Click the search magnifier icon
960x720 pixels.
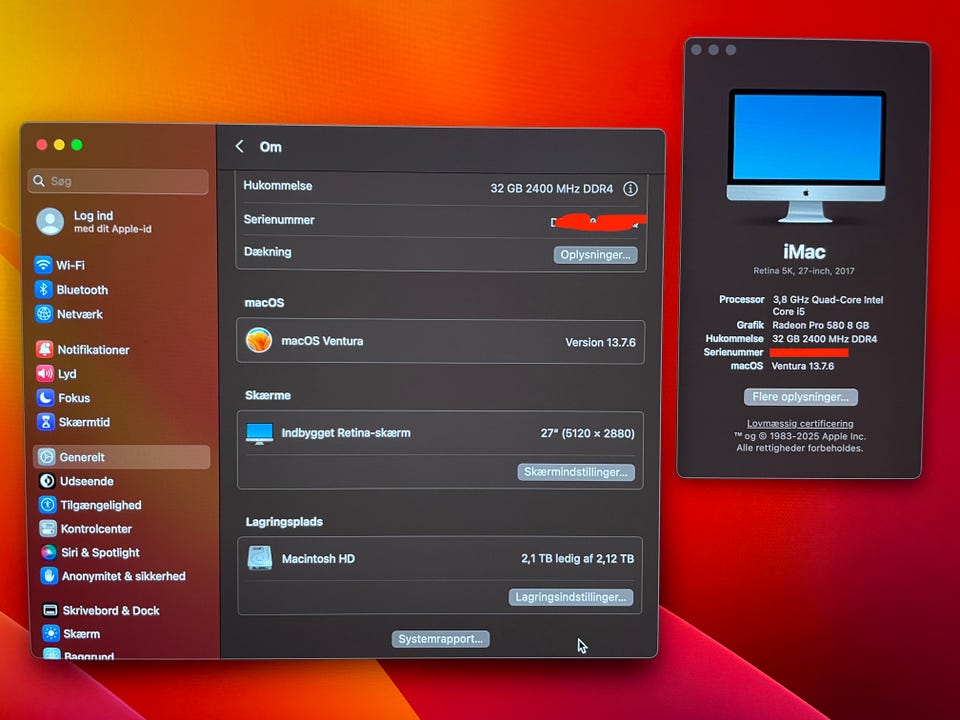point(39,181)
